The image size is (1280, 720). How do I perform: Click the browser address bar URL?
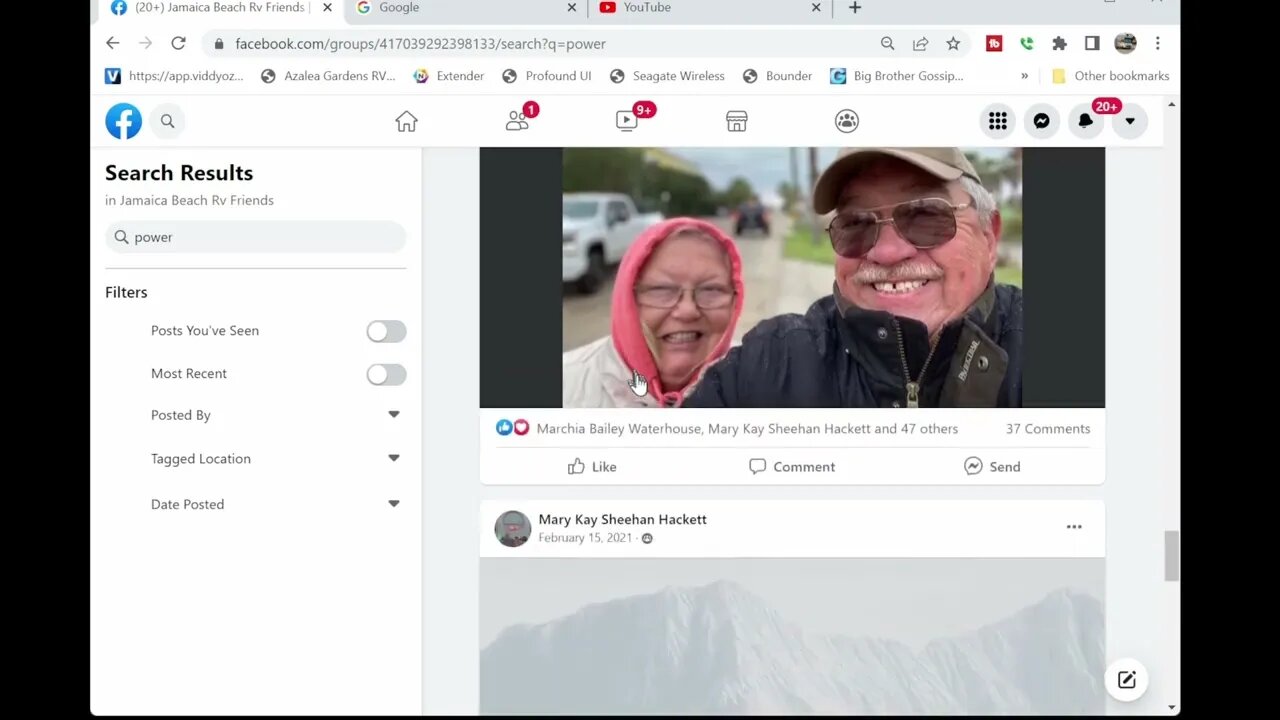[x=420, y=44]
